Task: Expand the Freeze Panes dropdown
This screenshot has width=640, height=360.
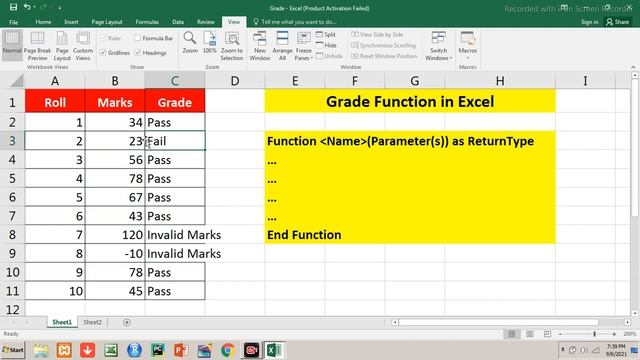Action: click(304, 45)
